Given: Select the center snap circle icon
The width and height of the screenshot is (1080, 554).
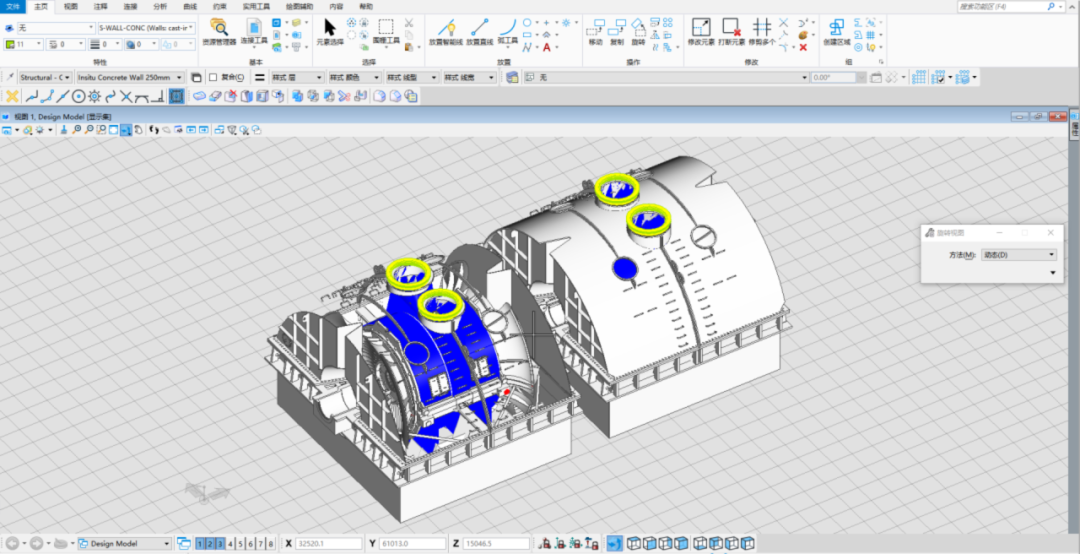Looking at the screenshot, I should (79, 96).
